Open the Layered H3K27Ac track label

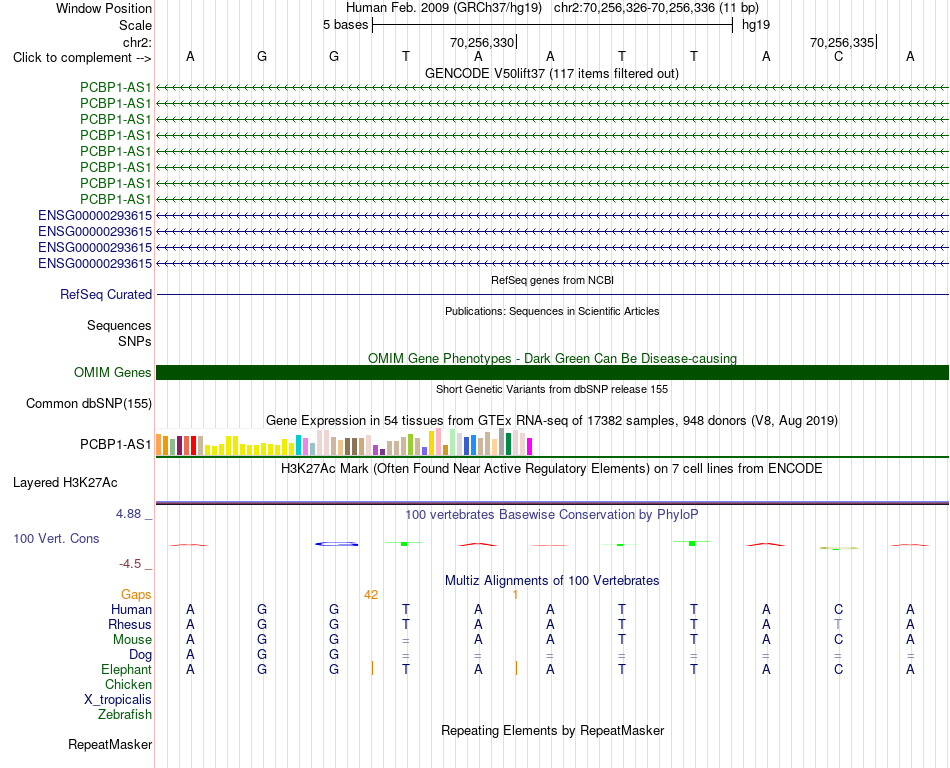tap(65, 483)
